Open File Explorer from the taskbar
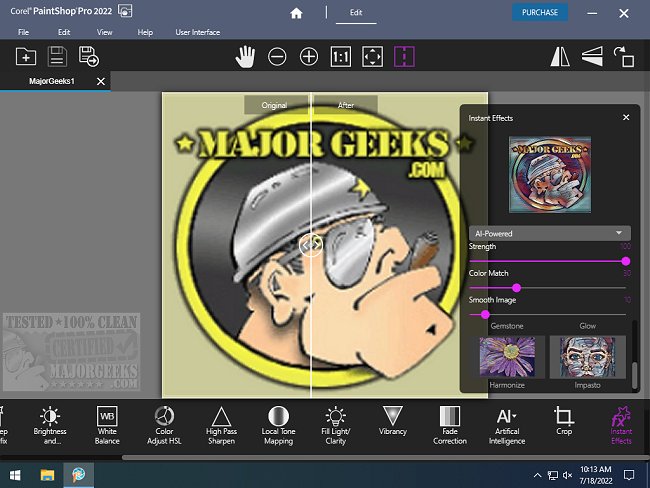The height and width of the screenshot is (488, 650). point(47,475)
